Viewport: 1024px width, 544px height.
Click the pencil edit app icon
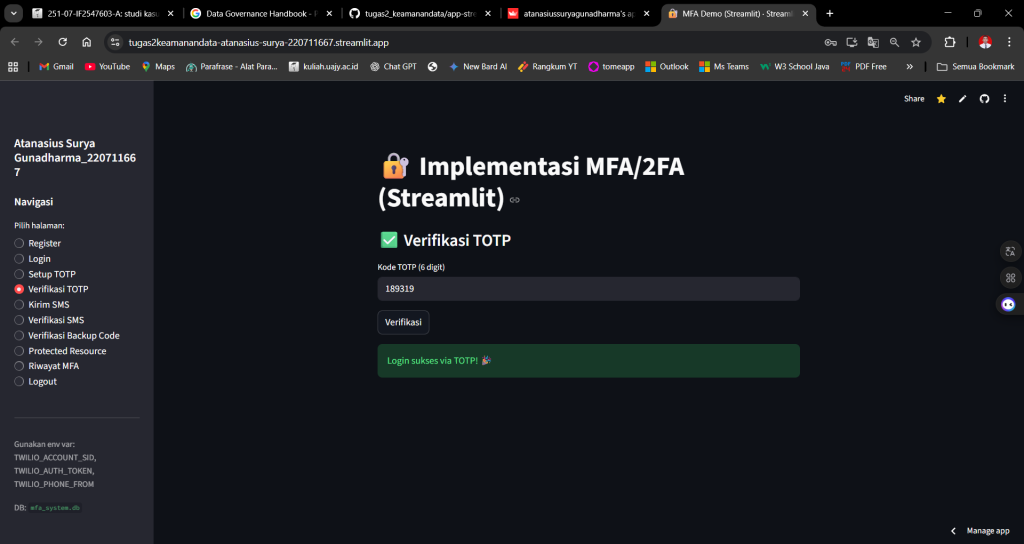[x=963, y=99]
